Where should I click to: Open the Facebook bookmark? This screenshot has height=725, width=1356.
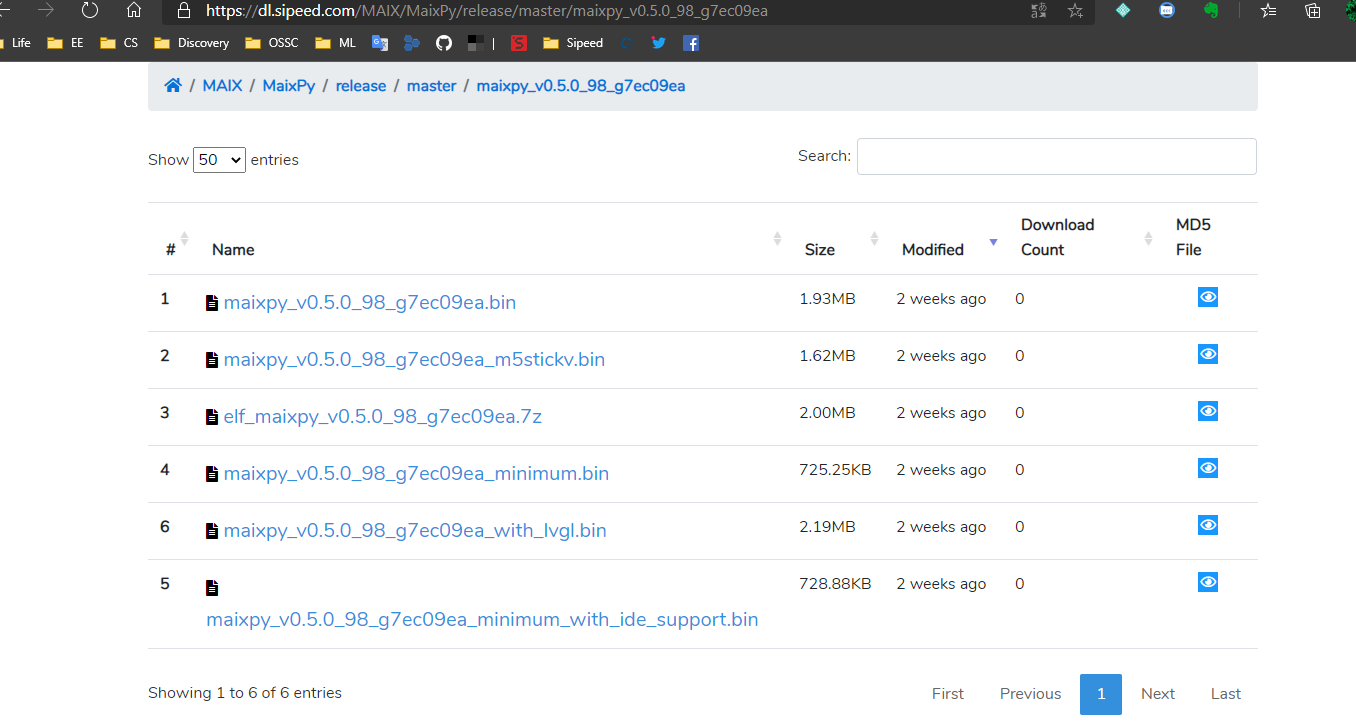691,43
